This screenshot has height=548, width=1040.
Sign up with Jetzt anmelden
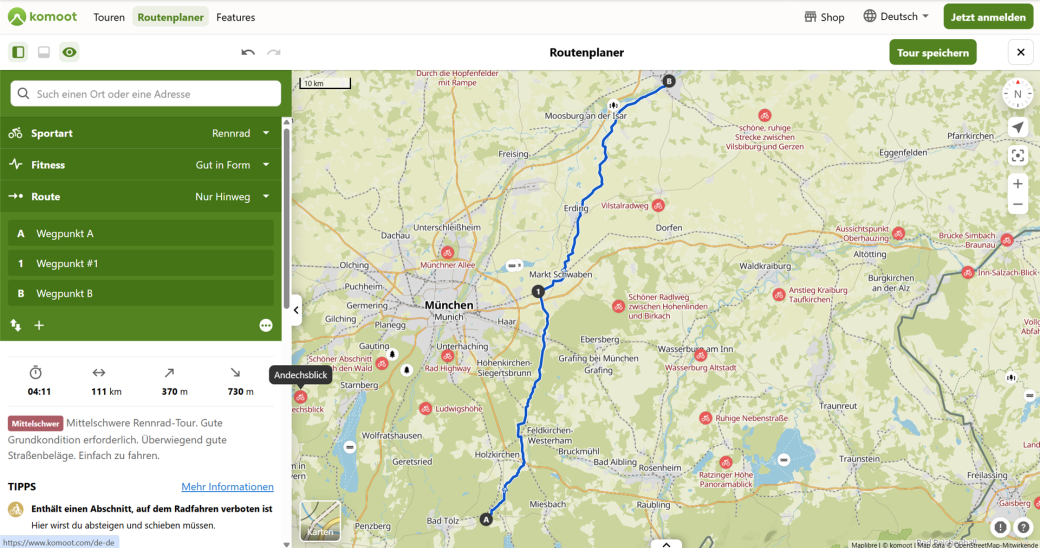tap(988, 17)
